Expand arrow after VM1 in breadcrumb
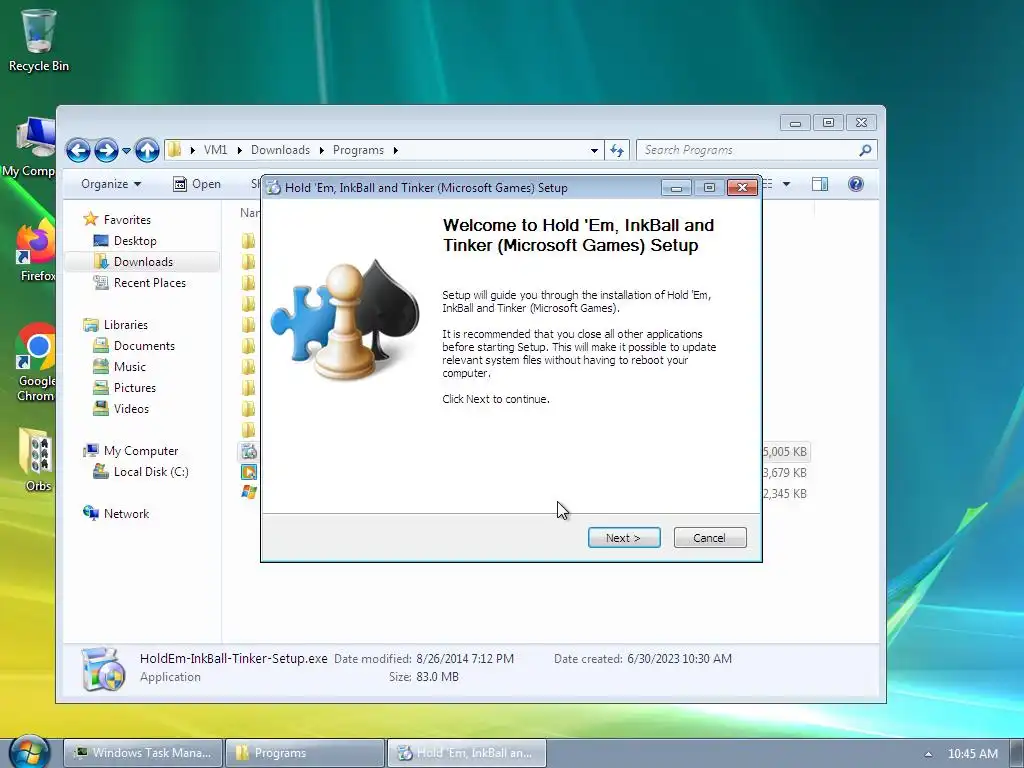1024x768 pixels. (240, 150)
